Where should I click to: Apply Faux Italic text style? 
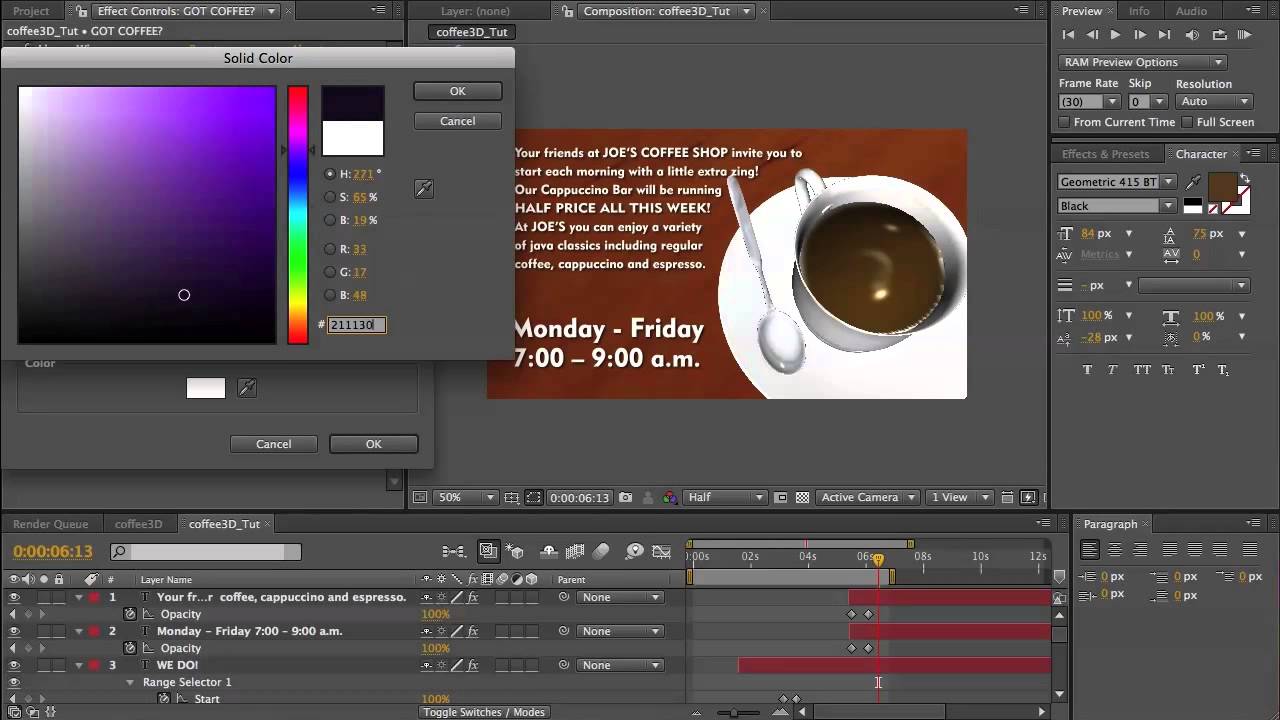coord(1113,370)
